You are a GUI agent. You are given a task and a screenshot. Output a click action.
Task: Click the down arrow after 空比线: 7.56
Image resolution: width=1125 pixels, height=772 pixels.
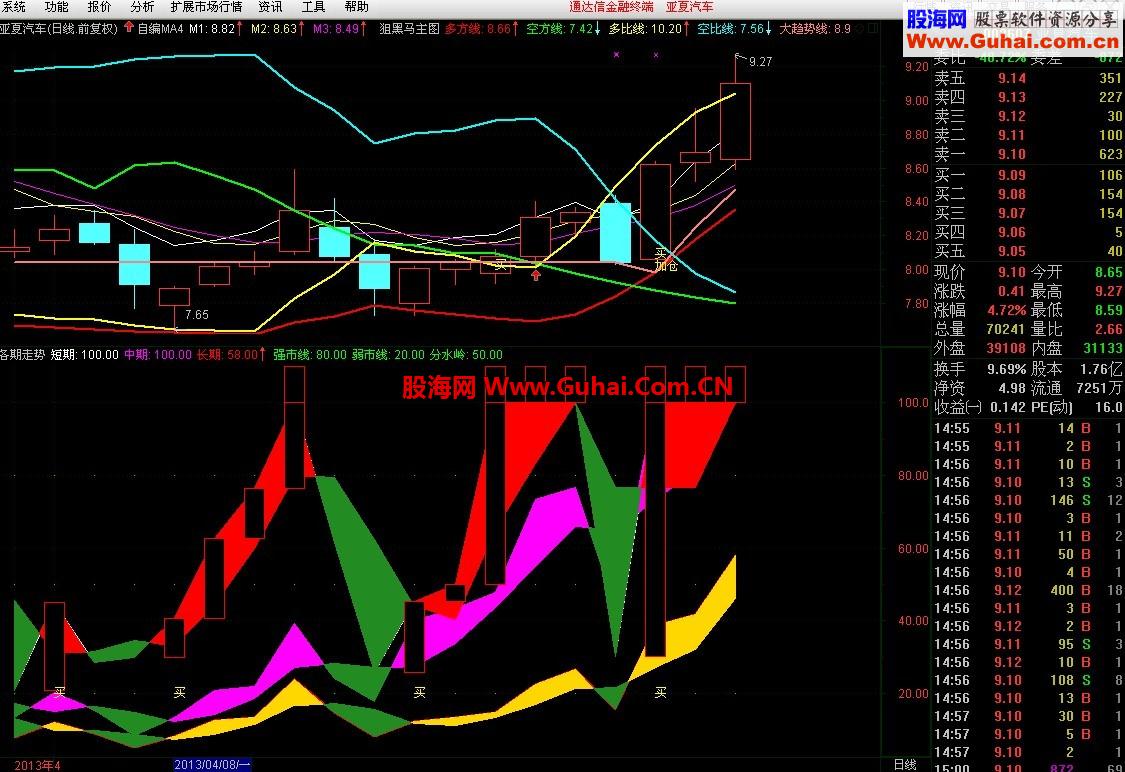(768, 29)
